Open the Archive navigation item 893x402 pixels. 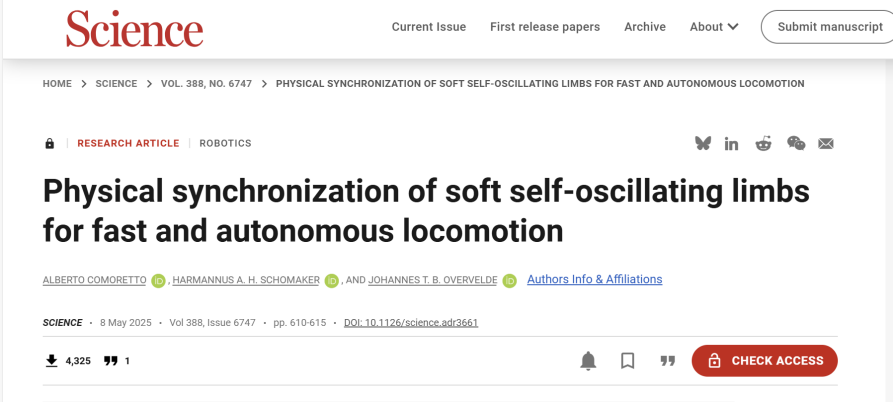645,27
